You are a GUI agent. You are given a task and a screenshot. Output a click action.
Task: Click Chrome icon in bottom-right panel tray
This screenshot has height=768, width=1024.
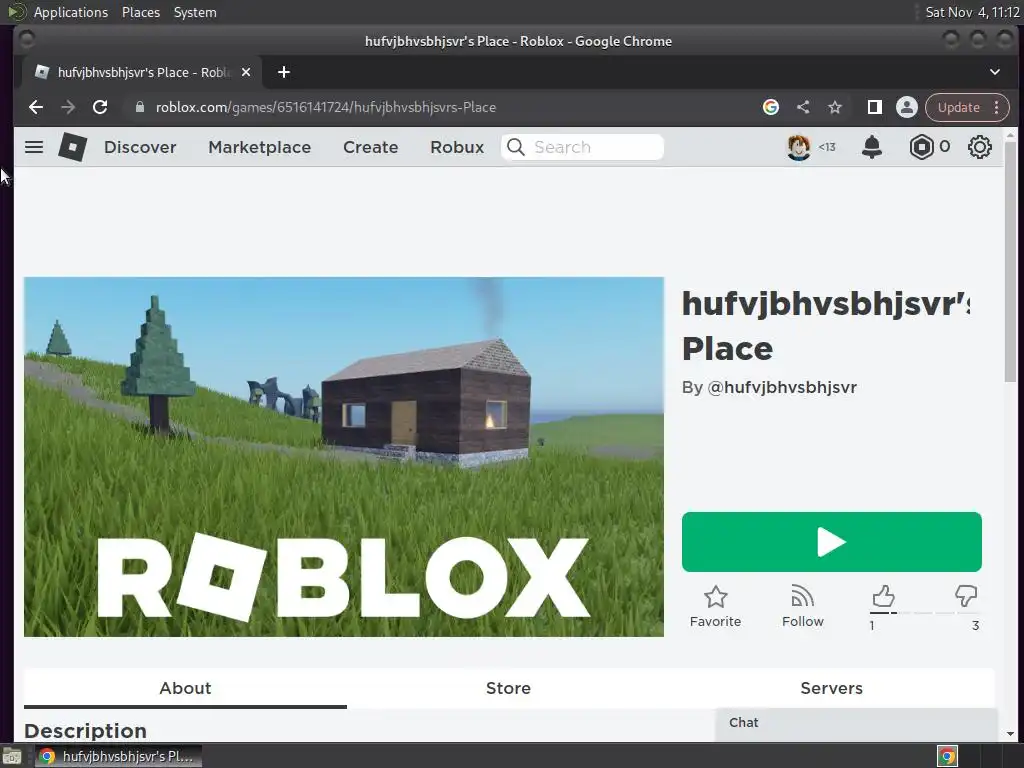pos(947,756)
